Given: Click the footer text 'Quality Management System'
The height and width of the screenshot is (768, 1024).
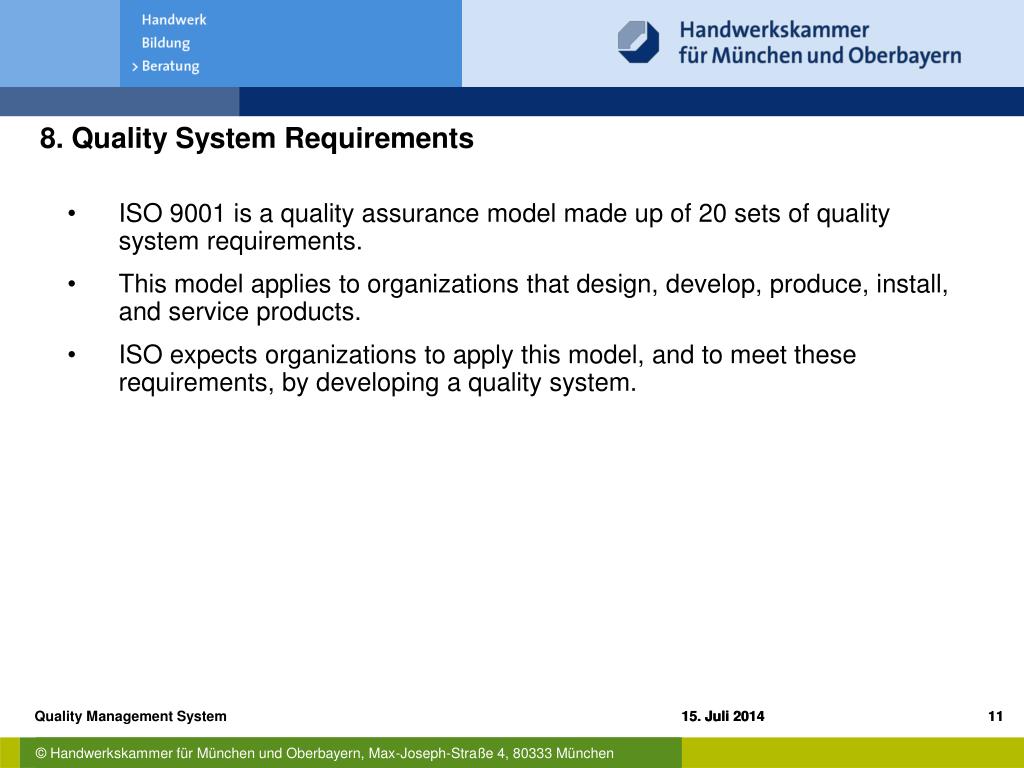Looking at the screenshot, I should coord(131,716).
